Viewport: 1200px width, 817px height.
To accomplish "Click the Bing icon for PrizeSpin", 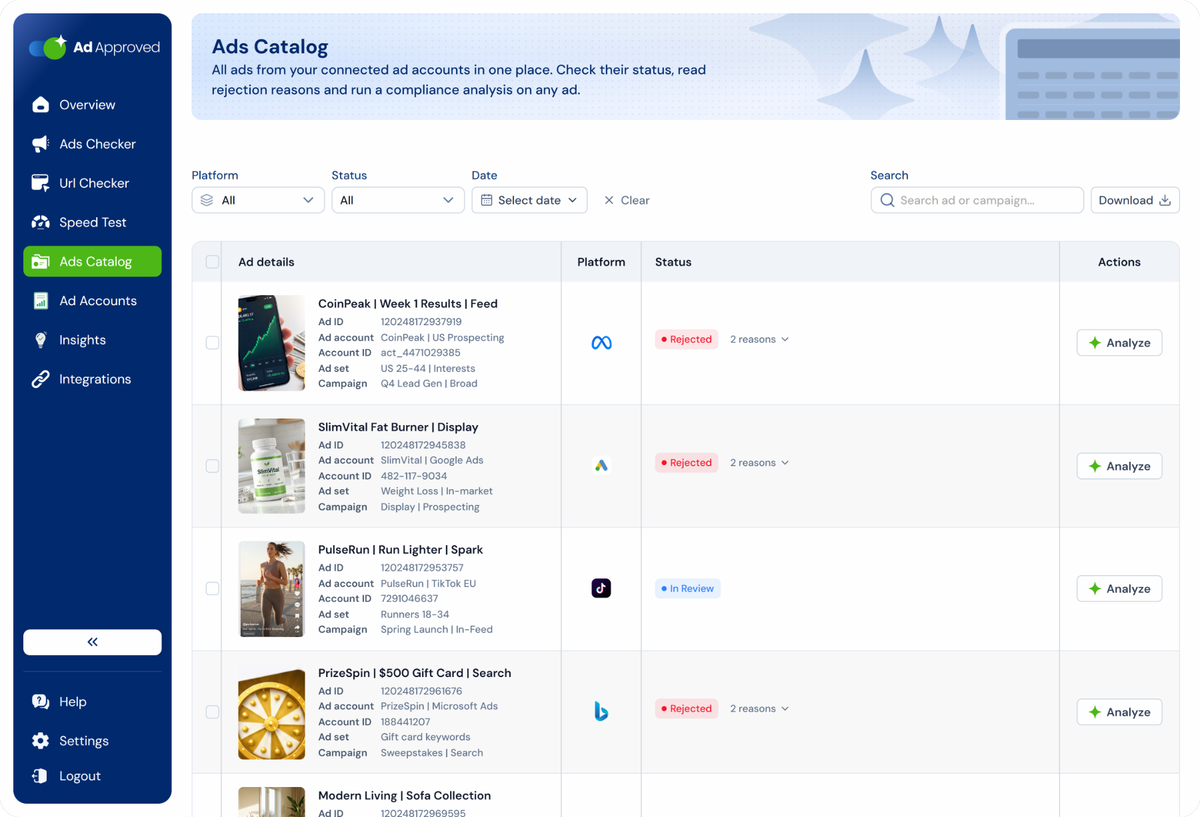I will click(601, 712).
